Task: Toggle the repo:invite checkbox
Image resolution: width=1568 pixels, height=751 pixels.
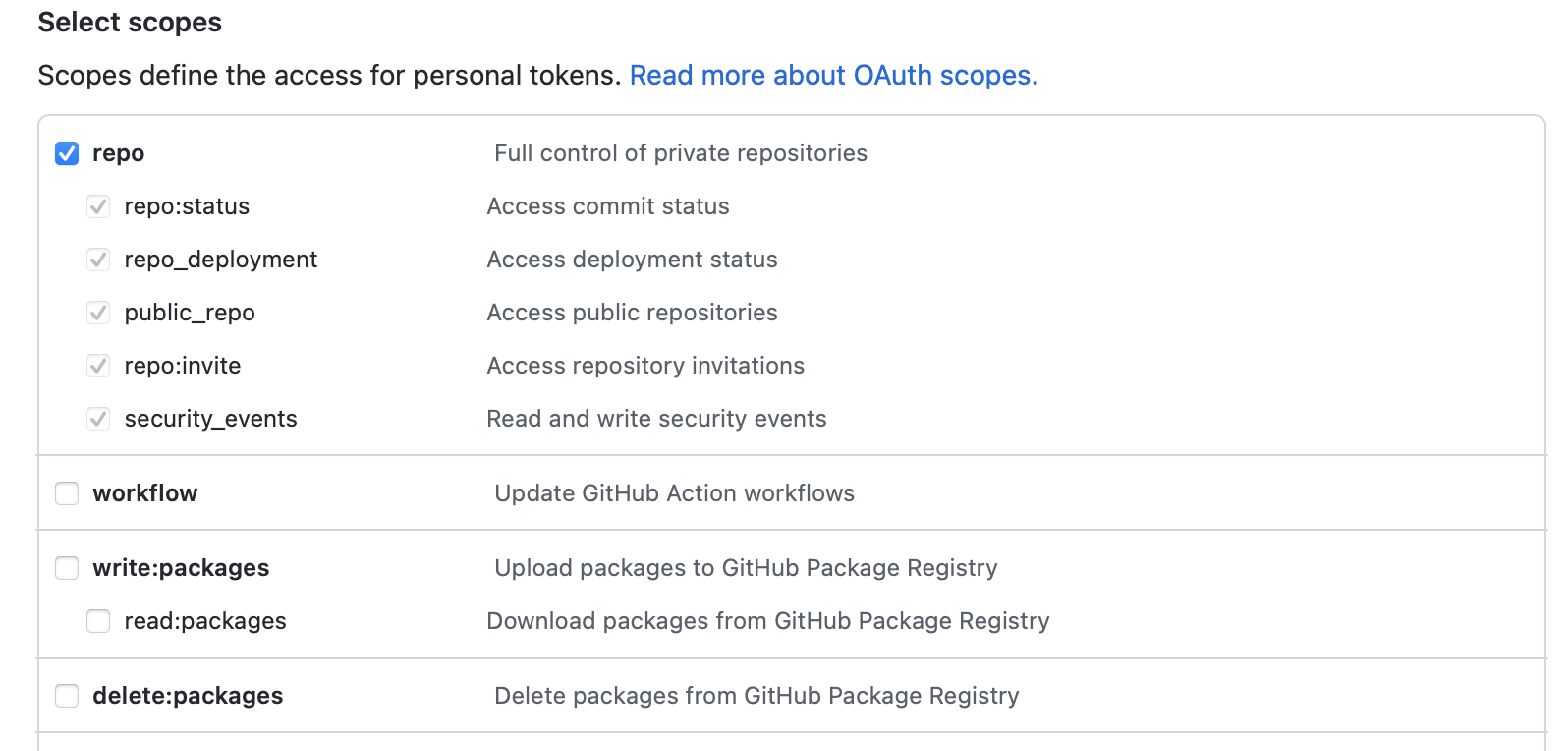Action: (98, 366)
